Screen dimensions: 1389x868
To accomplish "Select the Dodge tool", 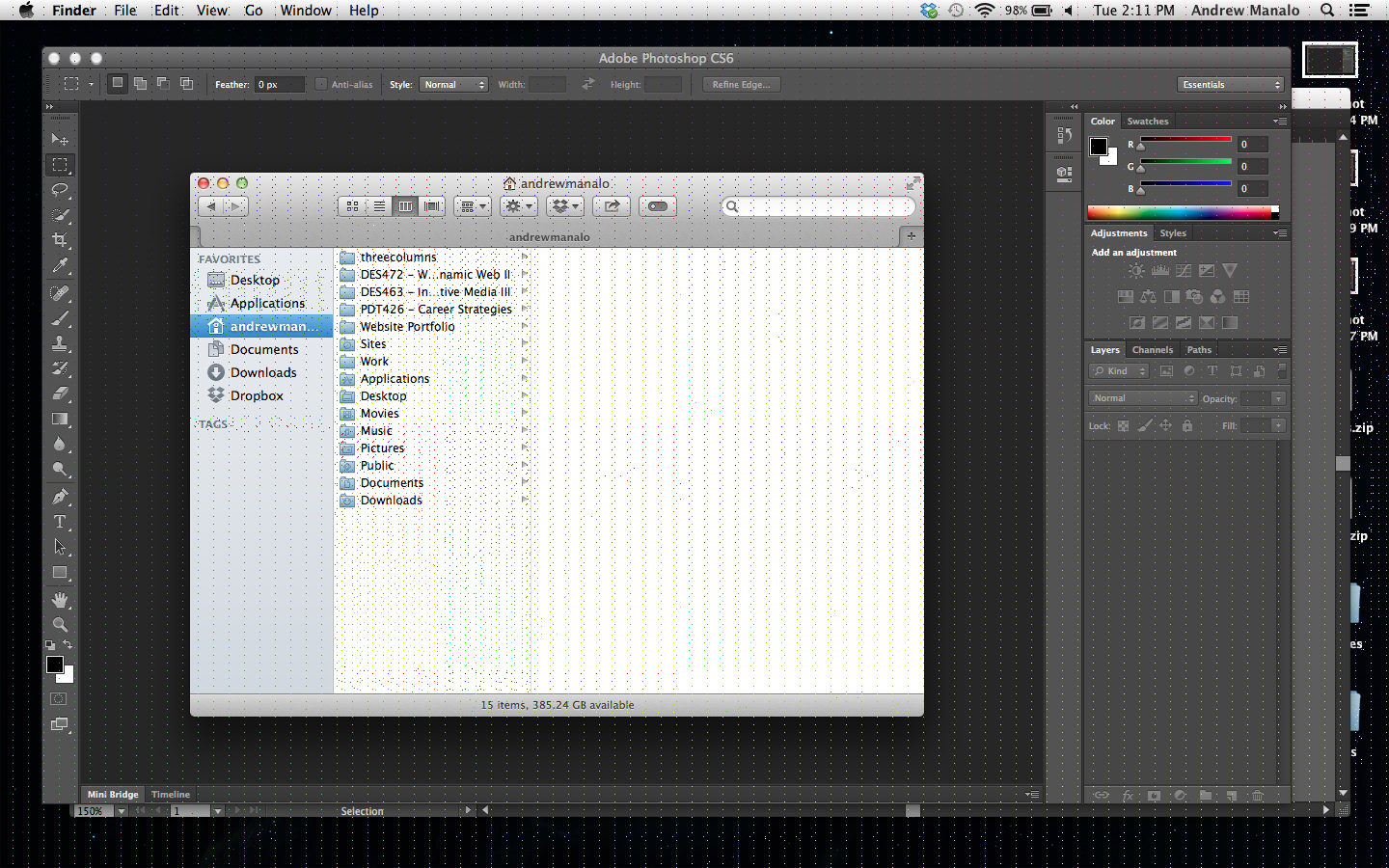I will tap(60, 469).
